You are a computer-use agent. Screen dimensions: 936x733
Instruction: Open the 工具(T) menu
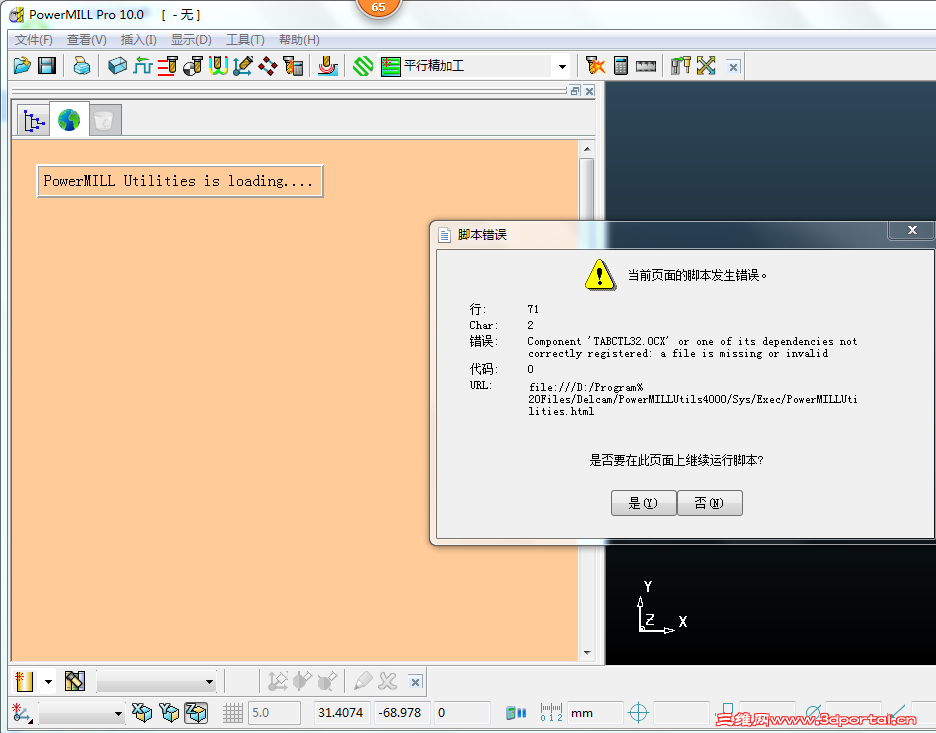click(244, 40)
